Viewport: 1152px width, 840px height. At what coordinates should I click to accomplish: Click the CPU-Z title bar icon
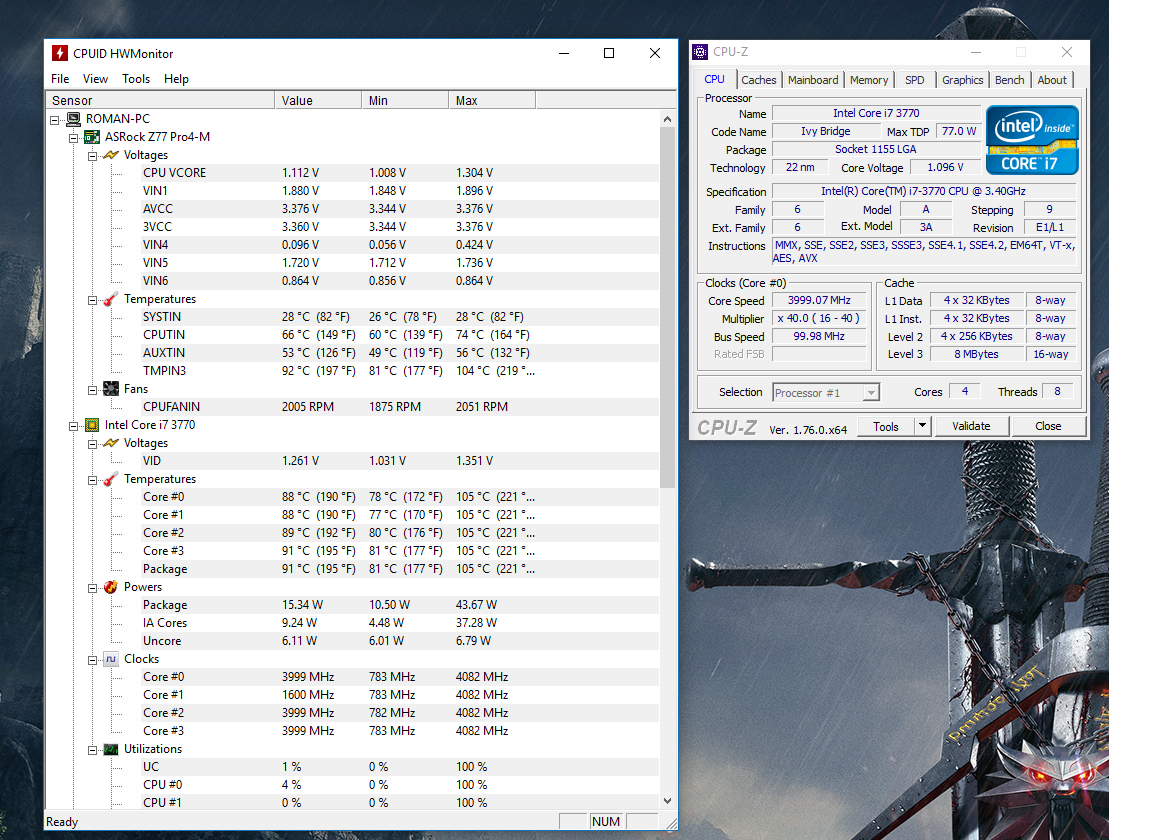click(x=700, y=51)
